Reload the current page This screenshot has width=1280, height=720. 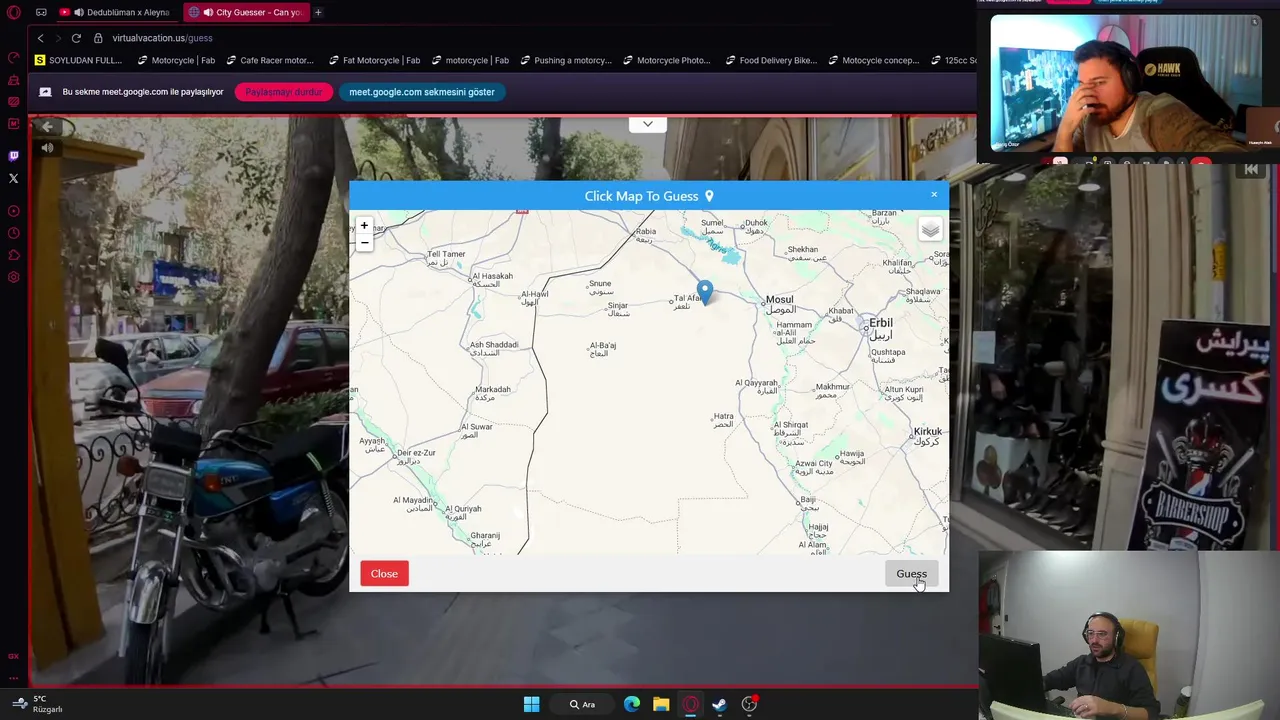pos(76,38)
